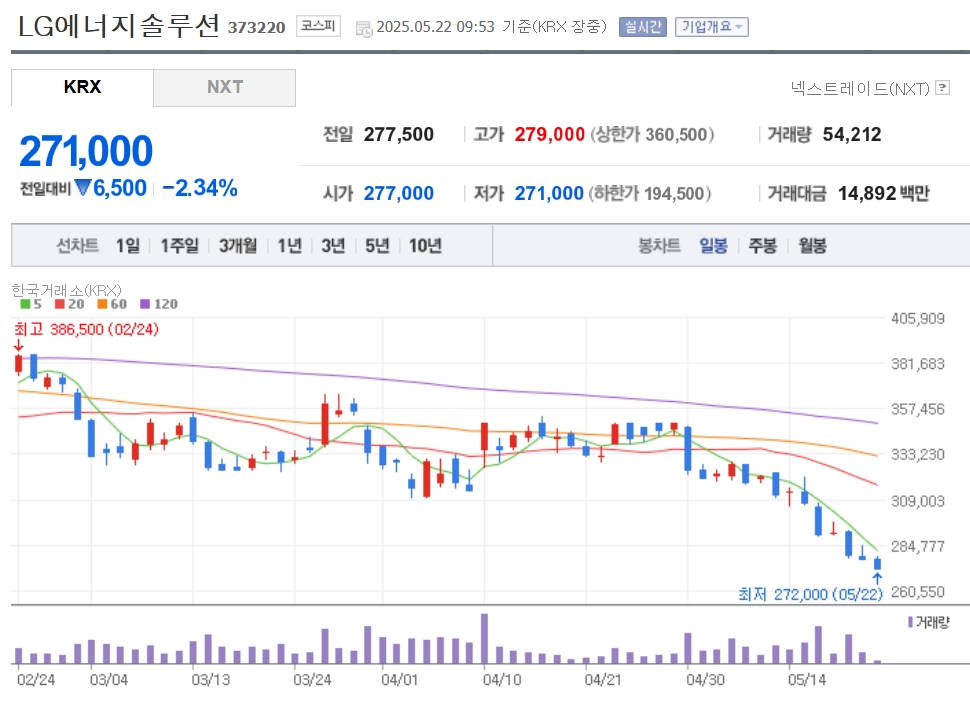Click the green 5-day moving average marker

[25, 304]
